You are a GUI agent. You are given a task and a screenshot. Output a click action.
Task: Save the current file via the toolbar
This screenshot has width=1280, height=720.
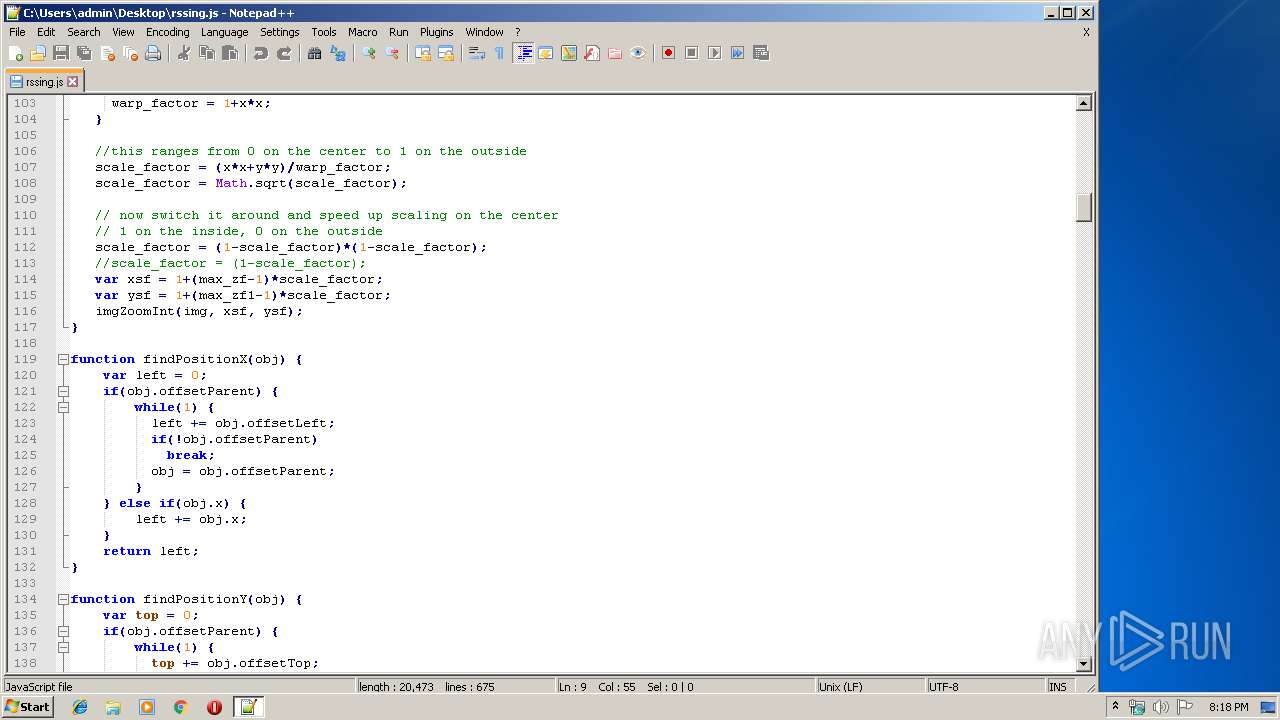[61, 53]
